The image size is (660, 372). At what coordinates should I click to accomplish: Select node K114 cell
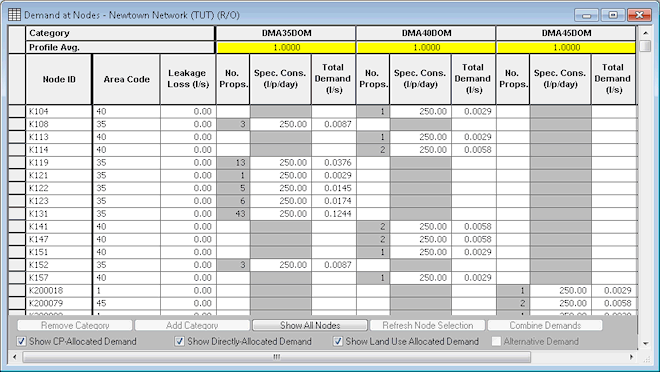click(59, 150)
